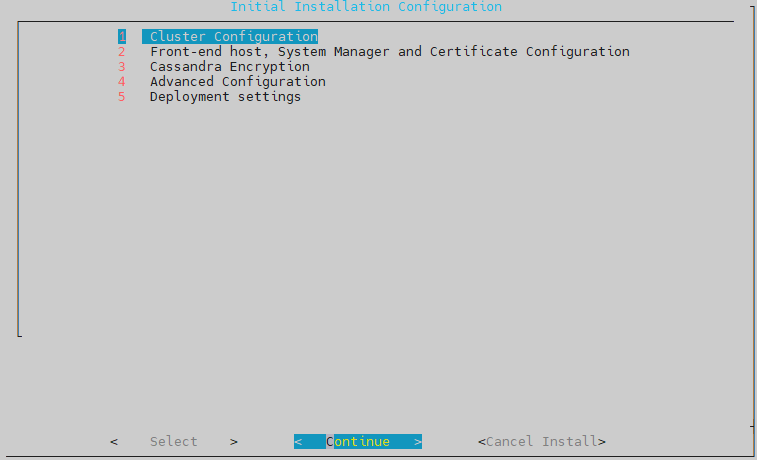Click the menu list box's left border

18,180
